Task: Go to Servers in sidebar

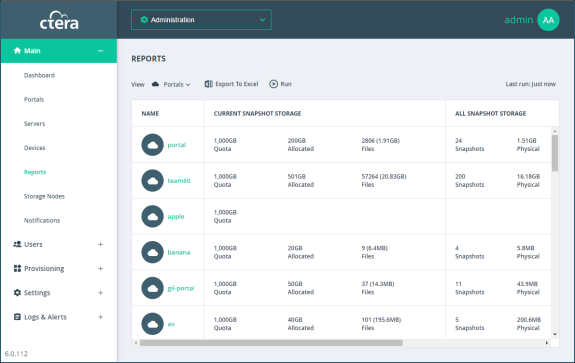Action: [34, 124]
